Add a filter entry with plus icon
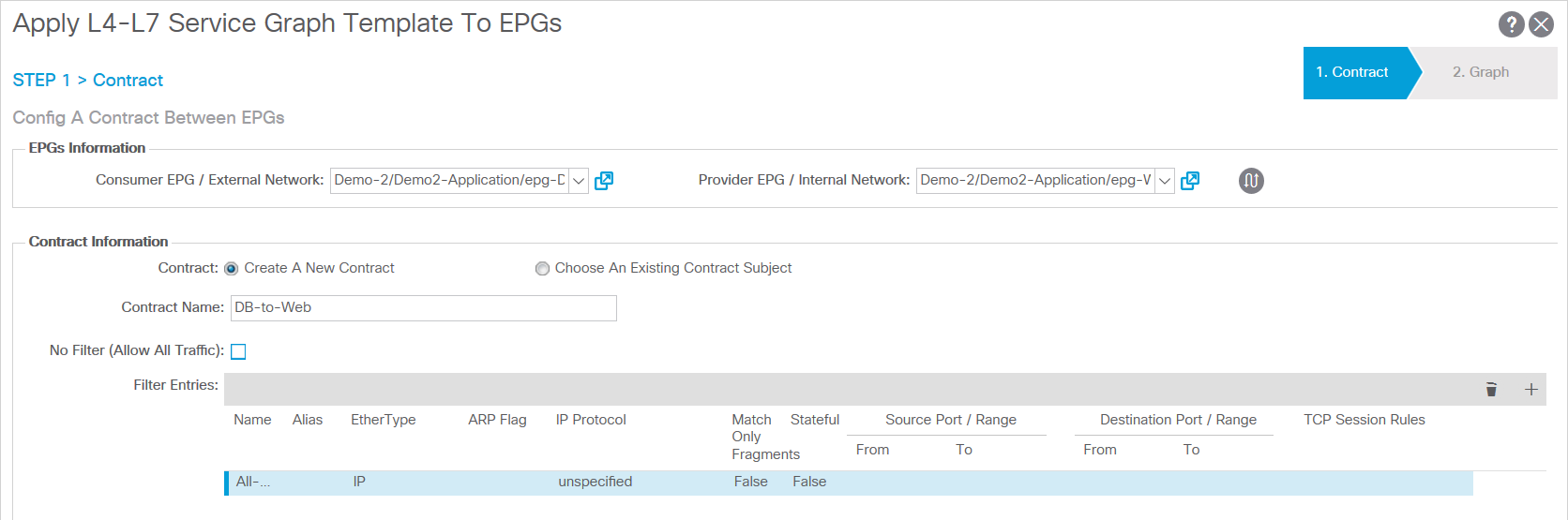1568x520 pixels. click(1530, 390)
